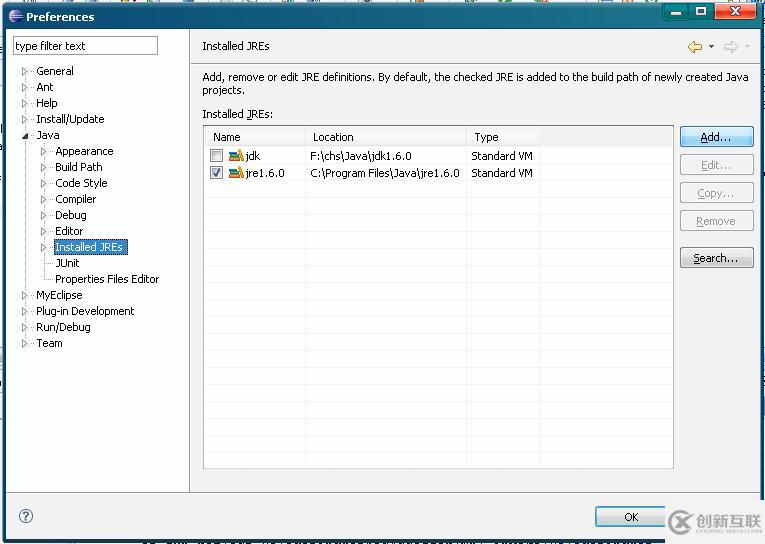Select Team preferences item
Viewport: 765px width, 544px height.
point(49,343)
